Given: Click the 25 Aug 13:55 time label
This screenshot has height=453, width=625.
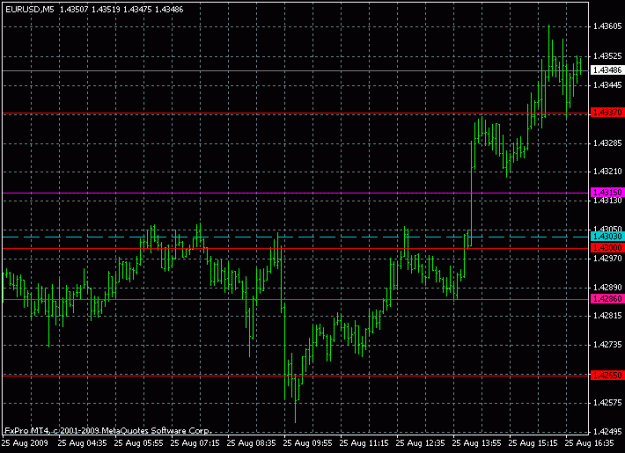Looking at the screenshot, I should [477, 443].
